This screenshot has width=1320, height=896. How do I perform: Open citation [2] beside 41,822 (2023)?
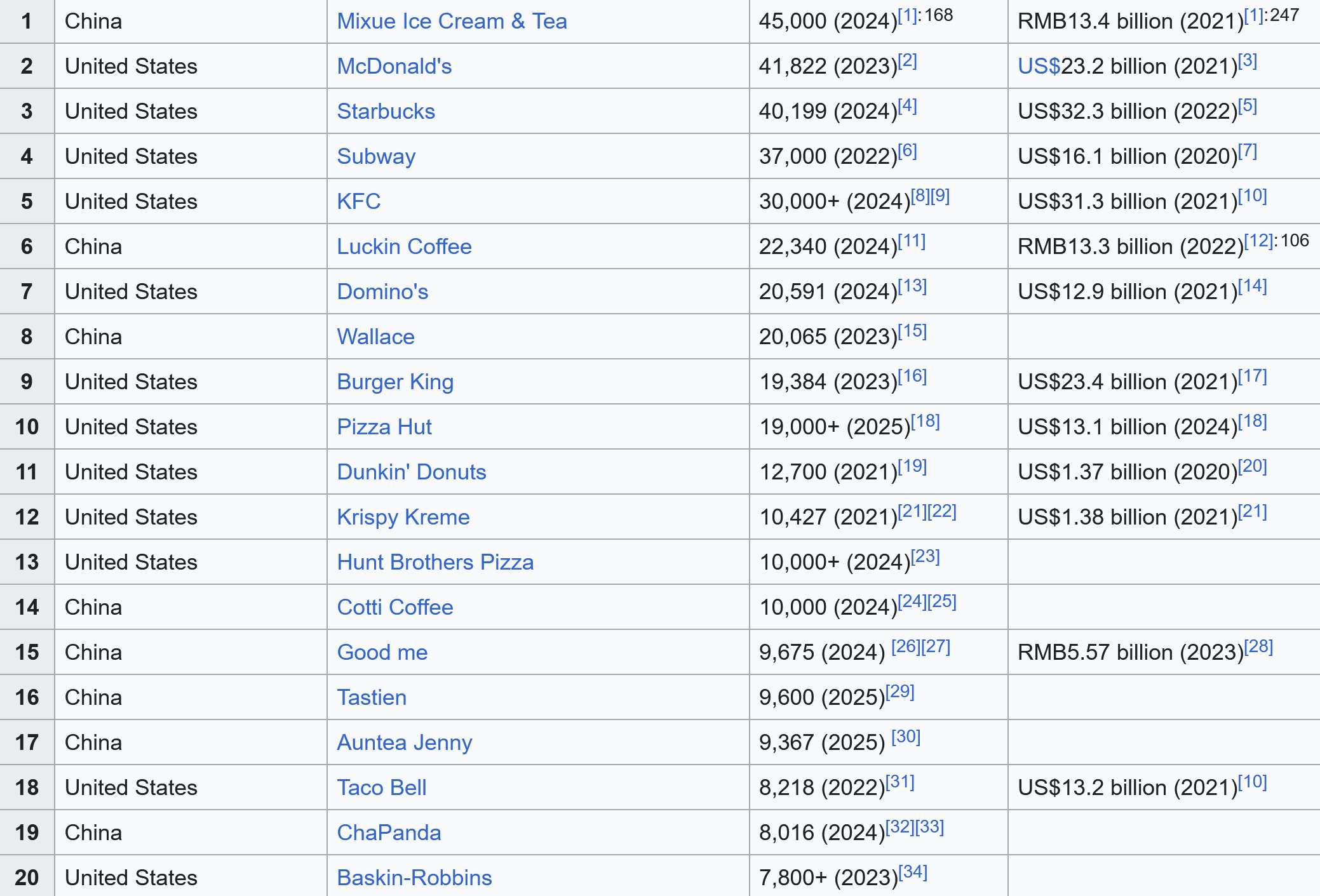[907, 60]
